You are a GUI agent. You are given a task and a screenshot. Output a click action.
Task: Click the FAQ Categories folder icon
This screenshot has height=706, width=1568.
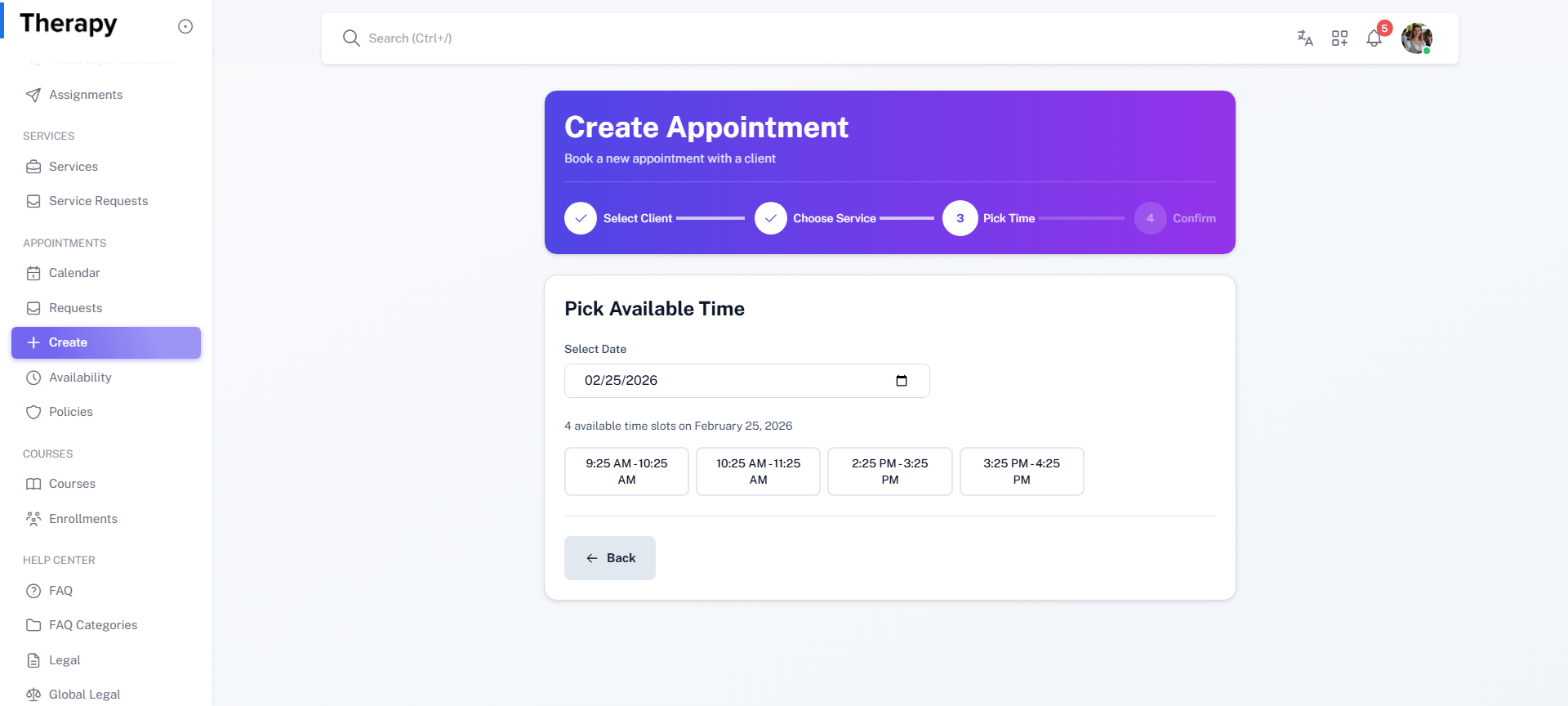[33, 625]
